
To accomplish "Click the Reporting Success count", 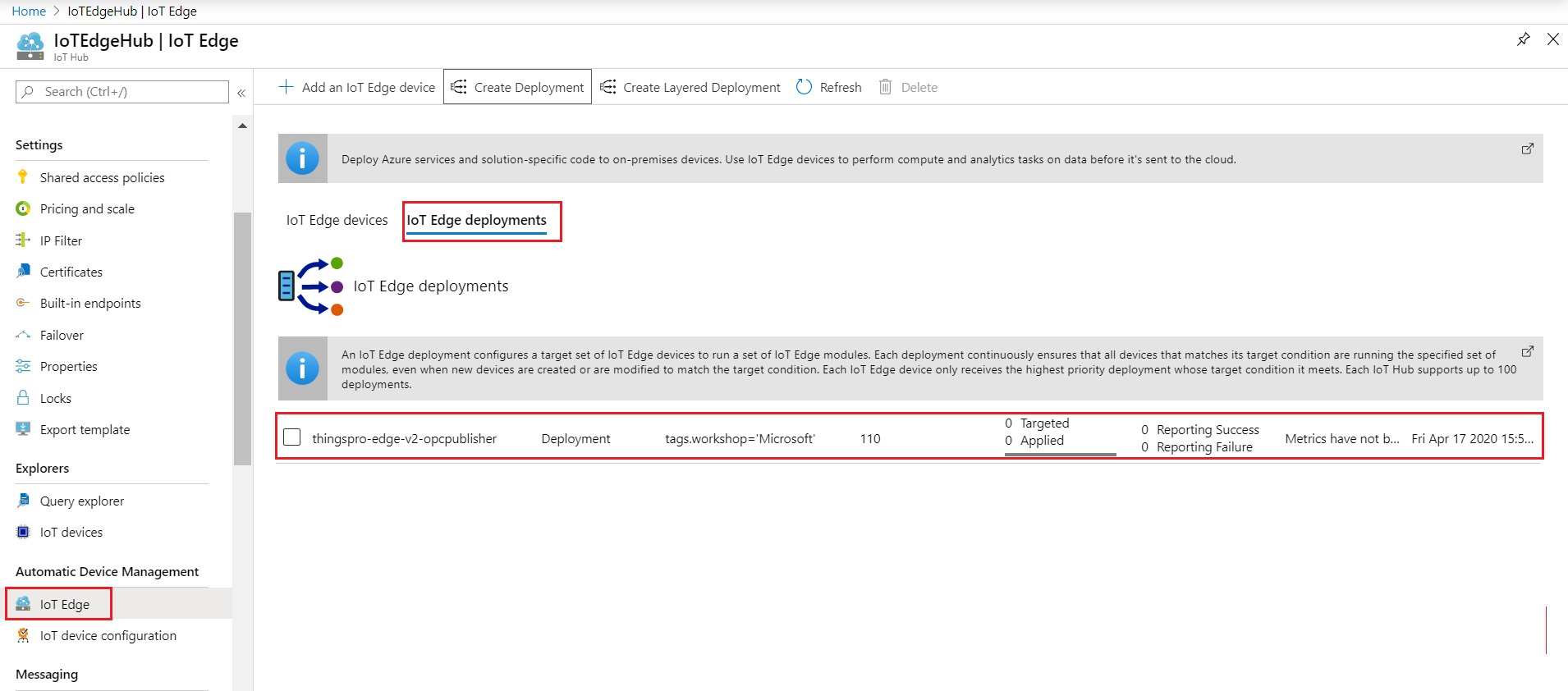I will (x=1200, y=429).
